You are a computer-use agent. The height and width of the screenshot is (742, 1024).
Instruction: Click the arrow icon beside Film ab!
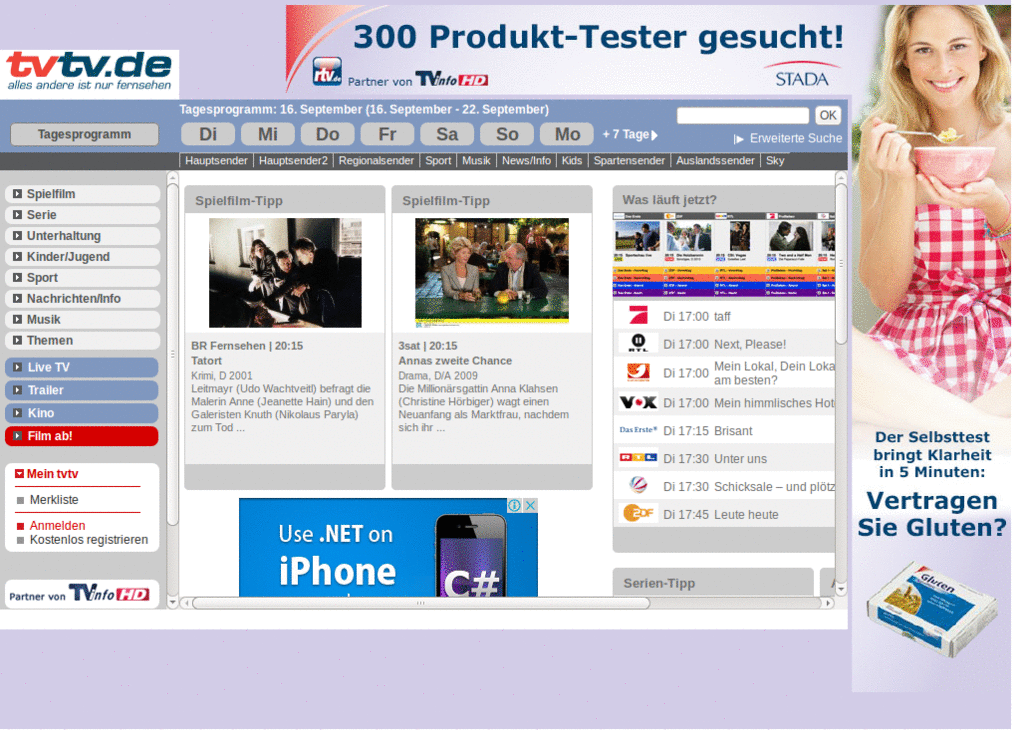pos(17,436)
